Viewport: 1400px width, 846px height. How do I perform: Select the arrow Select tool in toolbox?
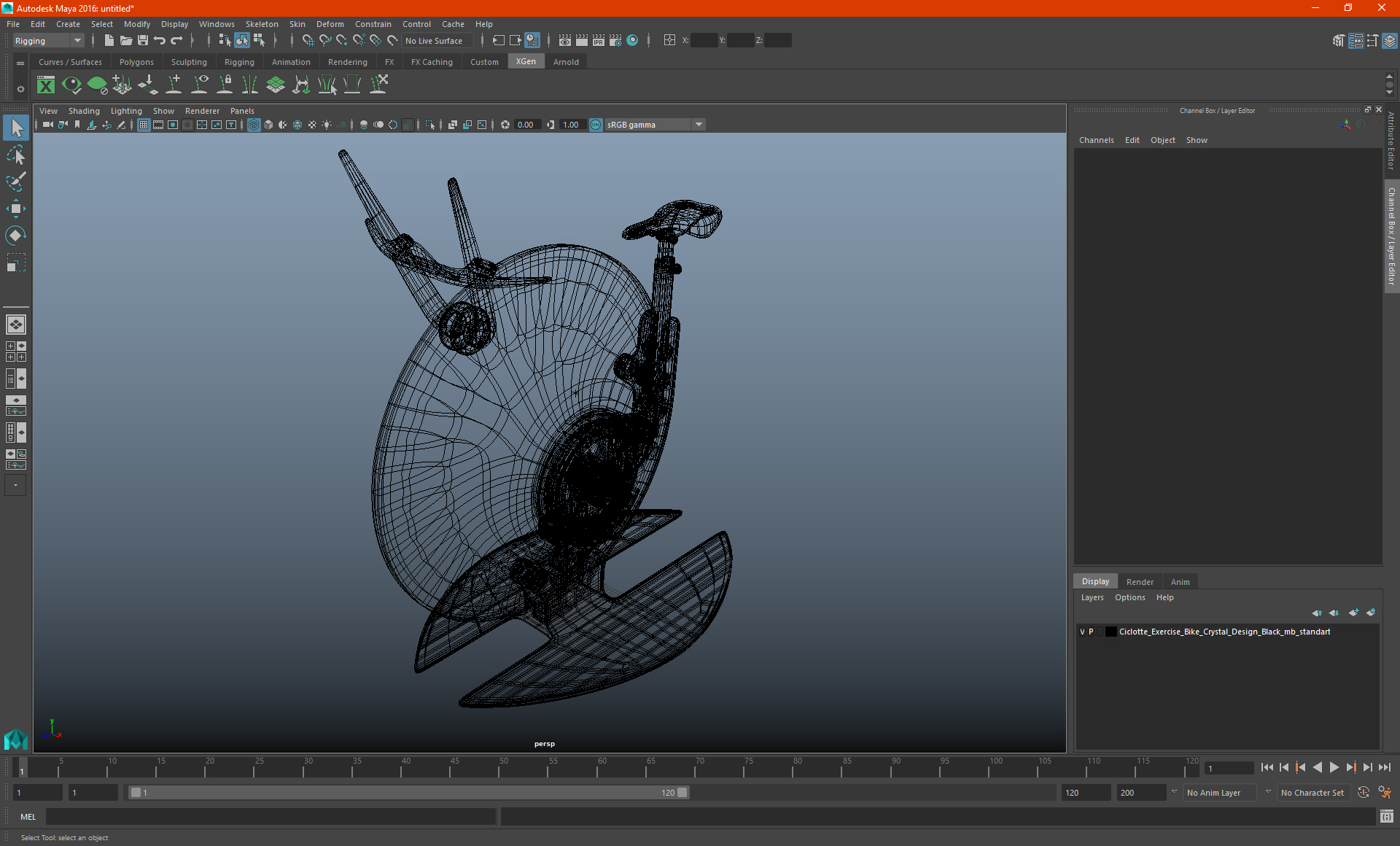pyautogui.click(x=15, y=128)
